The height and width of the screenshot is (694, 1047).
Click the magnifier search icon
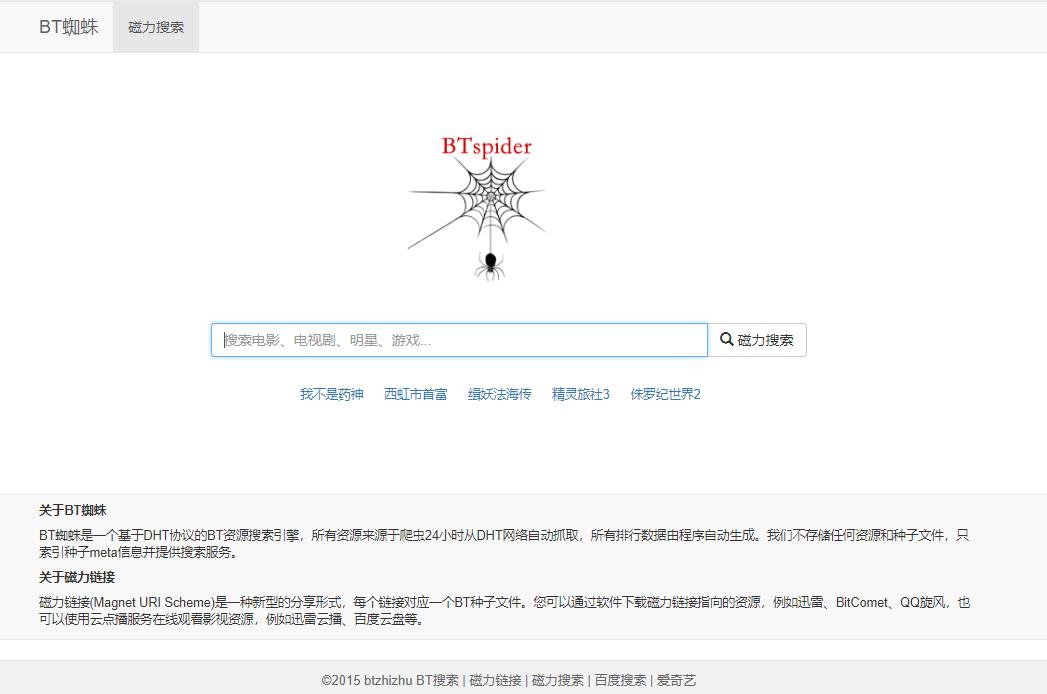tap(726, 340)
